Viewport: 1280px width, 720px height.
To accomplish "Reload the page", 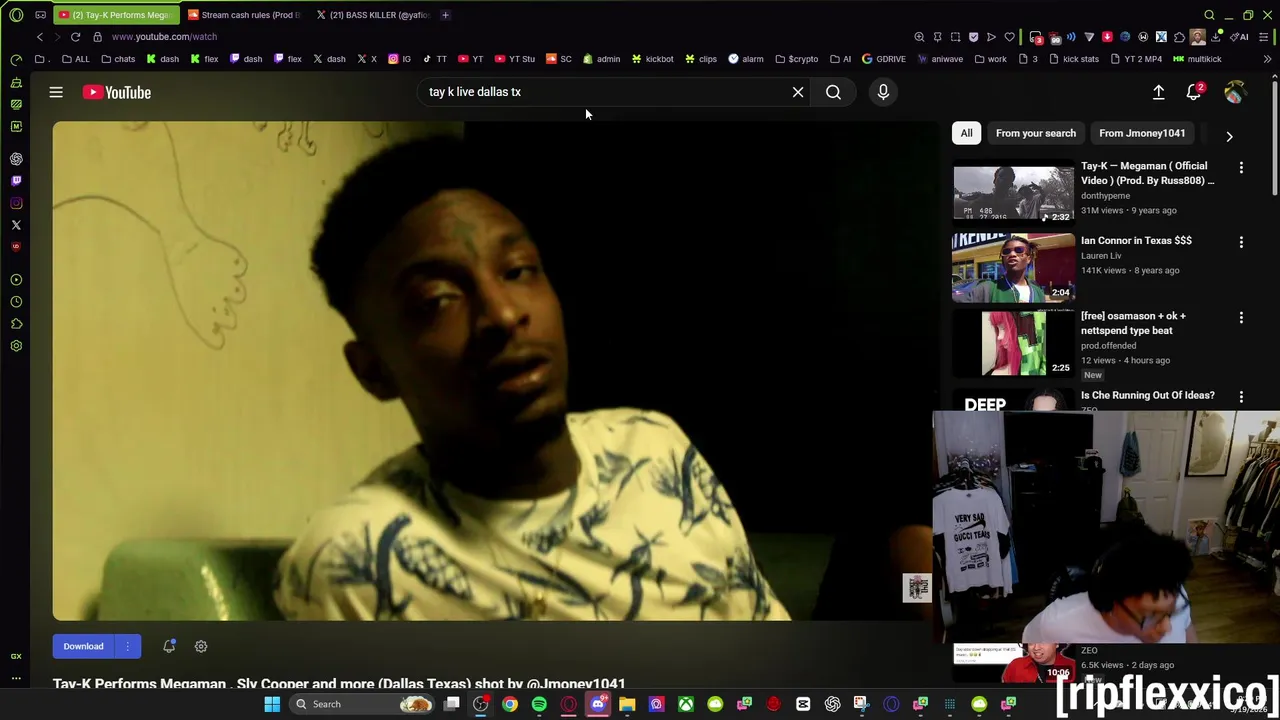I will [75, 37].
